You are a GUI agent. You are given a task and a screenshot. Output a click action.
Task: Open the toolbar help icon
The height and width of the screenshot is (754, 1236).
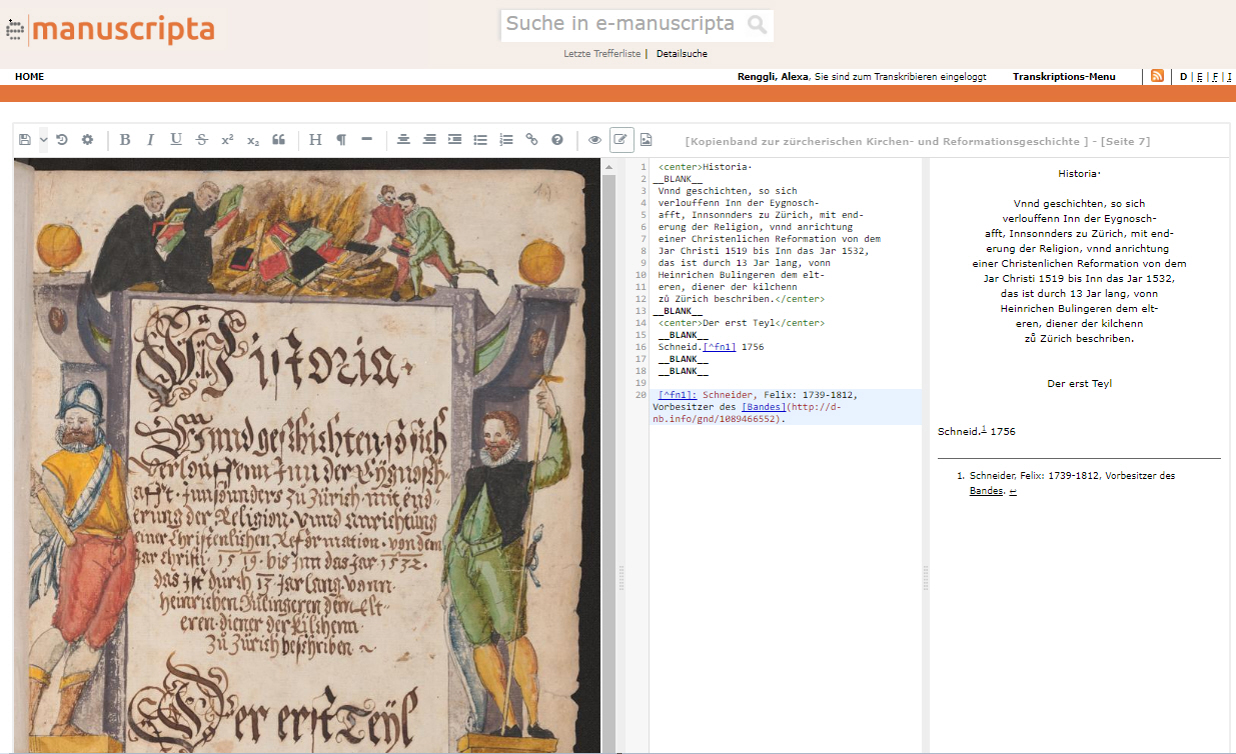(x=557, y=139)
